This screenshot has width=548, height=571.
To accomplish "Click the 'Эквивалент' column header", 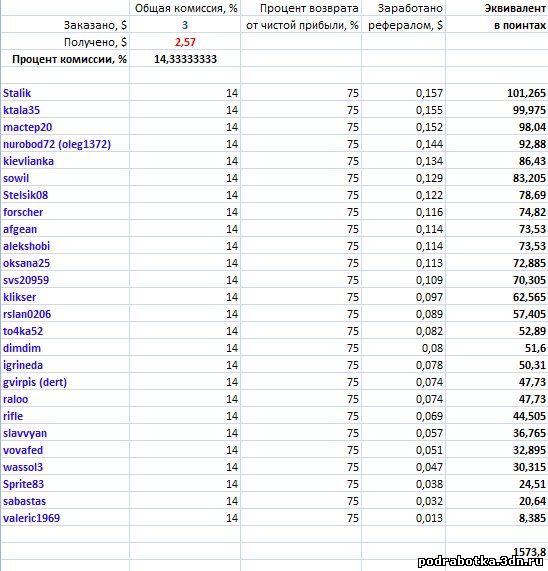I will (x=515, y=8).
